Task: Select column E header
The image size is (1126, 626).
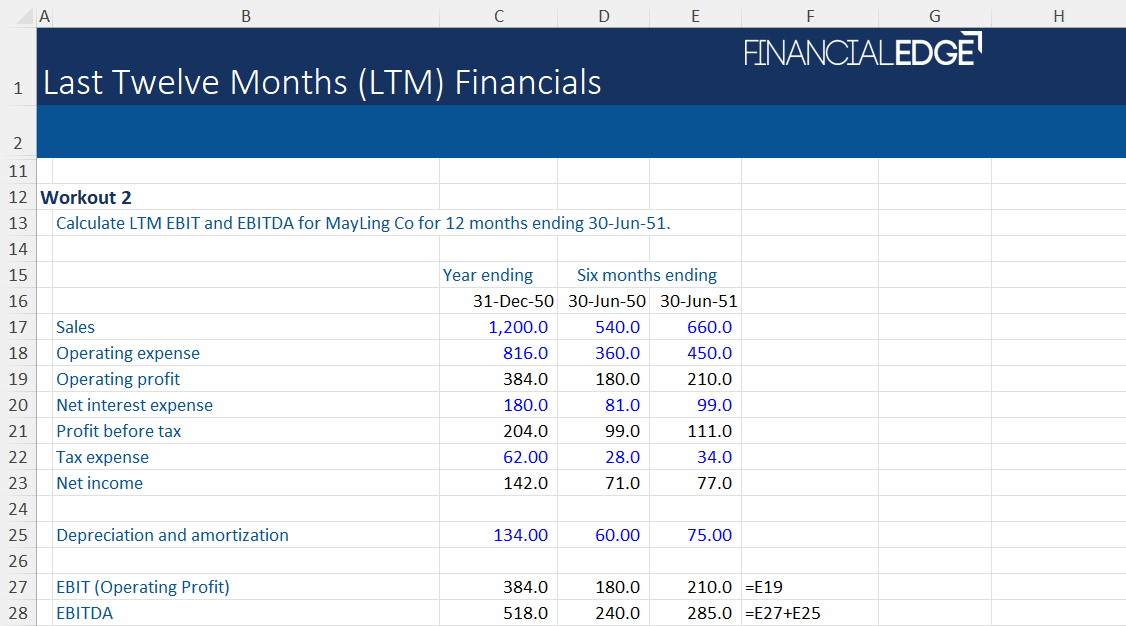Action: (x=695, y=16)
